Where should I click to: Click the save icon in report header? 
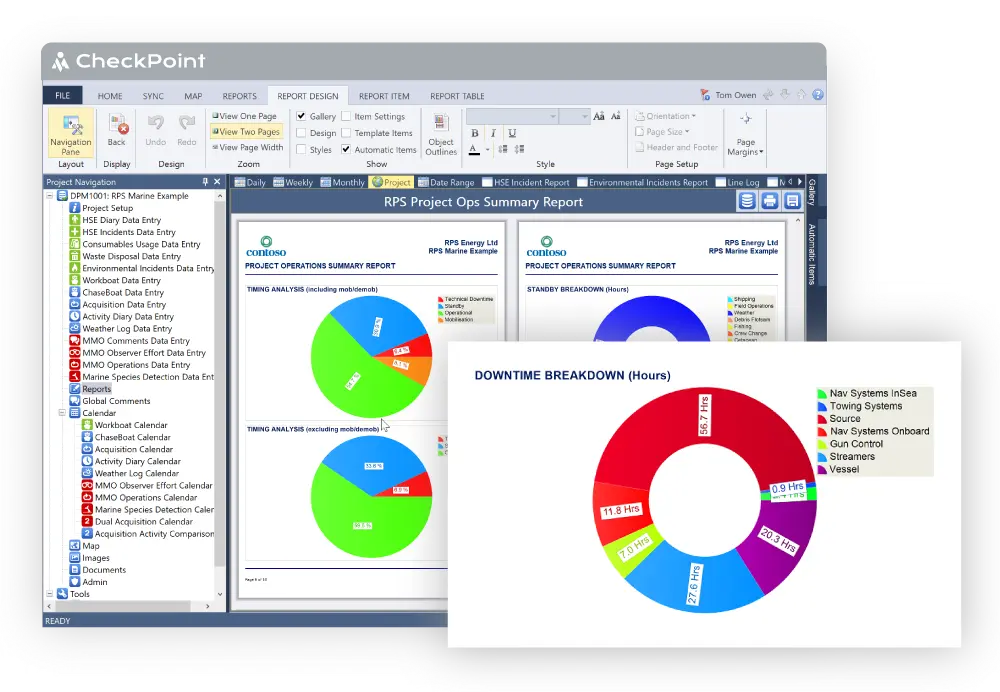click(x=792, y=202)
